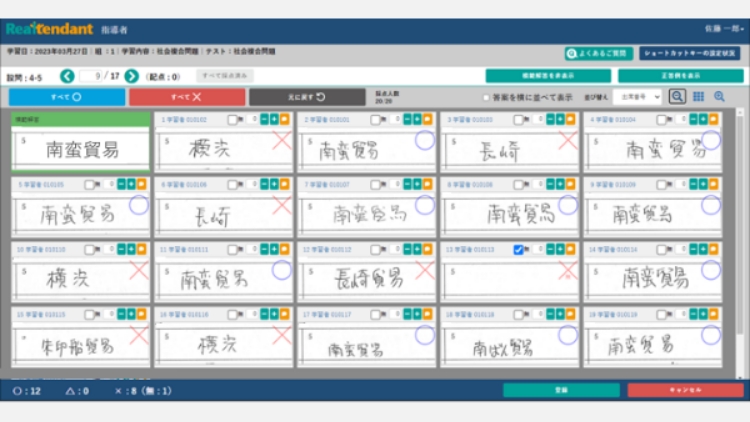Go to the previous question with left arrow
The image size is (750, 422).
[67, 76]
